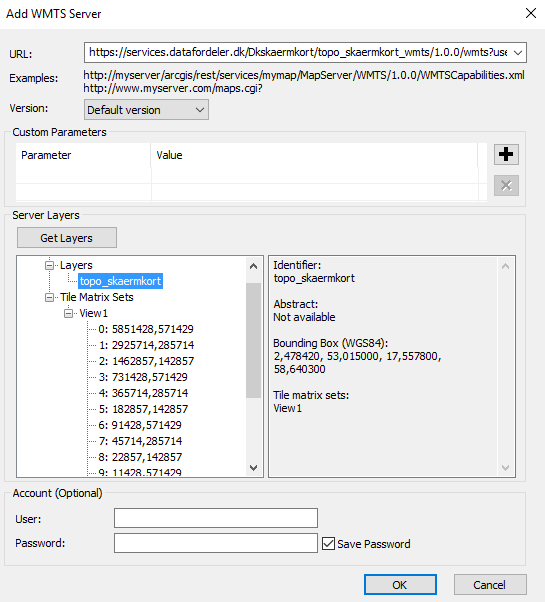Click the User input field
Image resolution: width=545 pixels, height=602 pixels.
[x=216, y=518]
